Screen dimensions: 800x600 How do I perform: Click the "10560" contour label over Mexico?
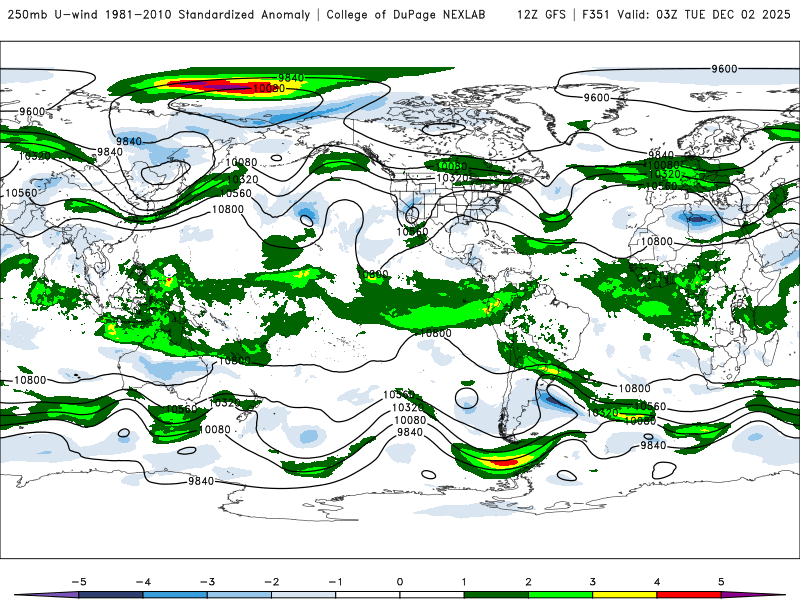click(412, 232)
